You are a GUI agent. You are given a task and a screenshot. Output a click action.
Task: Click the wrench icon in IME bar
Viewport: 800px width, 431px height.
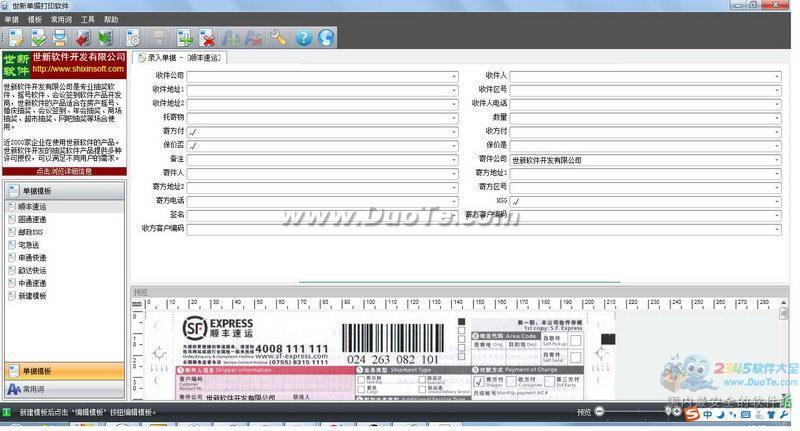[x=783, y=415]
